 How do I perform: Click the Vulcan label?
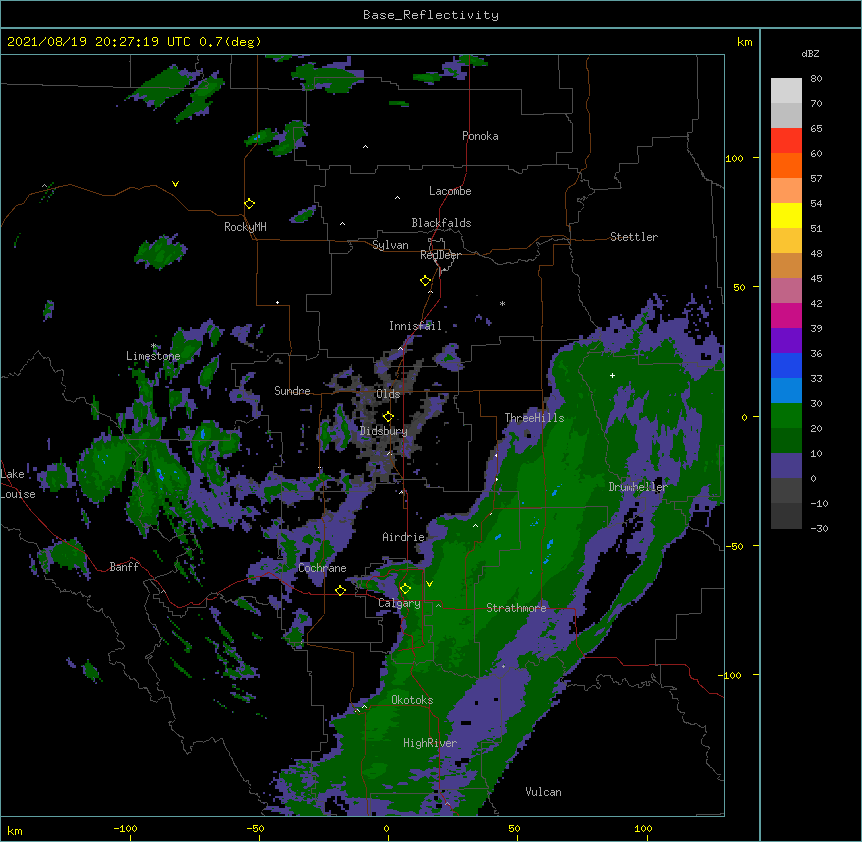click(x=543, y=792)
